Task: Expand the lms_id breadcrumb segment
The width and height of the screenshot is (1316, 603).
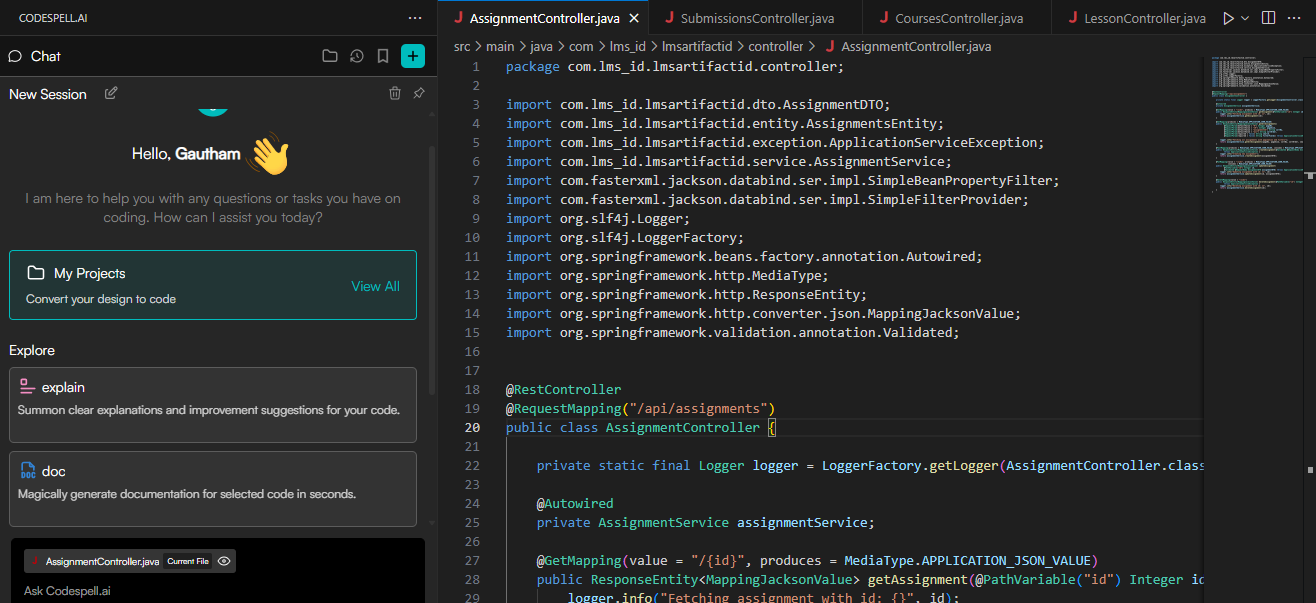Action: click(628, 46)
